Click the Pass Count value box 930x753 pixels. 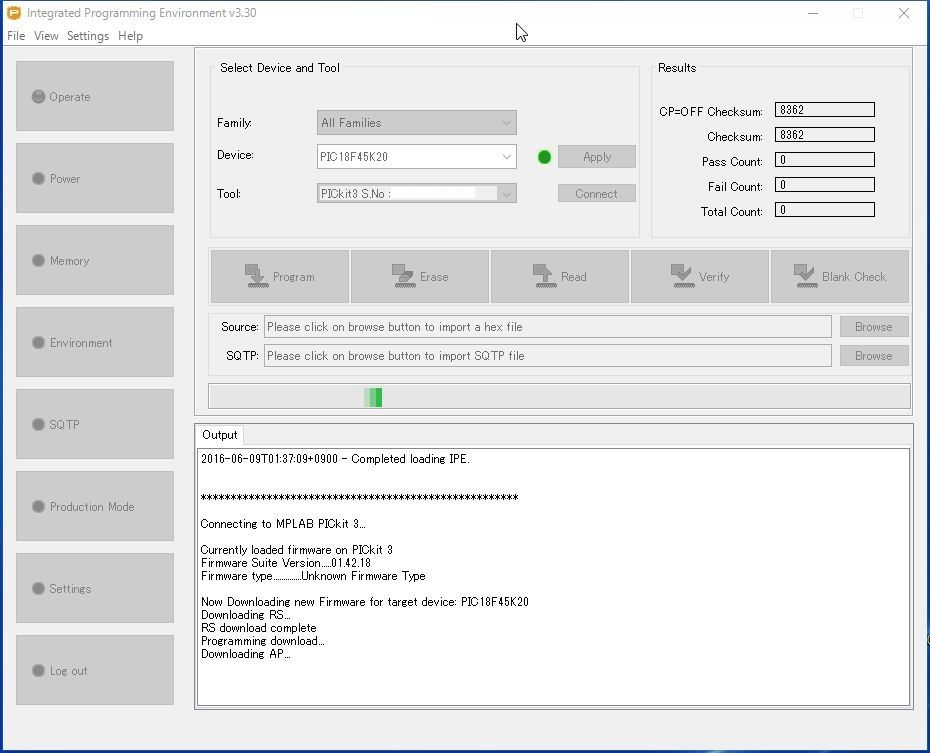[824, 159]
